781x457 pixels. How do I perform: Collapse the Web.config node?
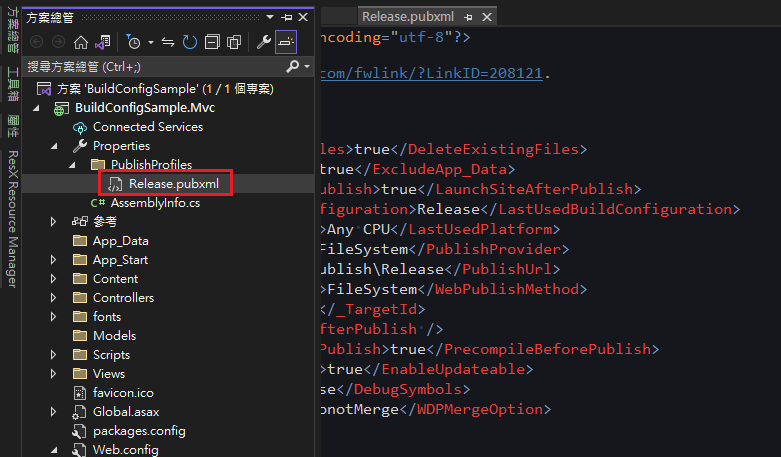[x=54, y=450]
